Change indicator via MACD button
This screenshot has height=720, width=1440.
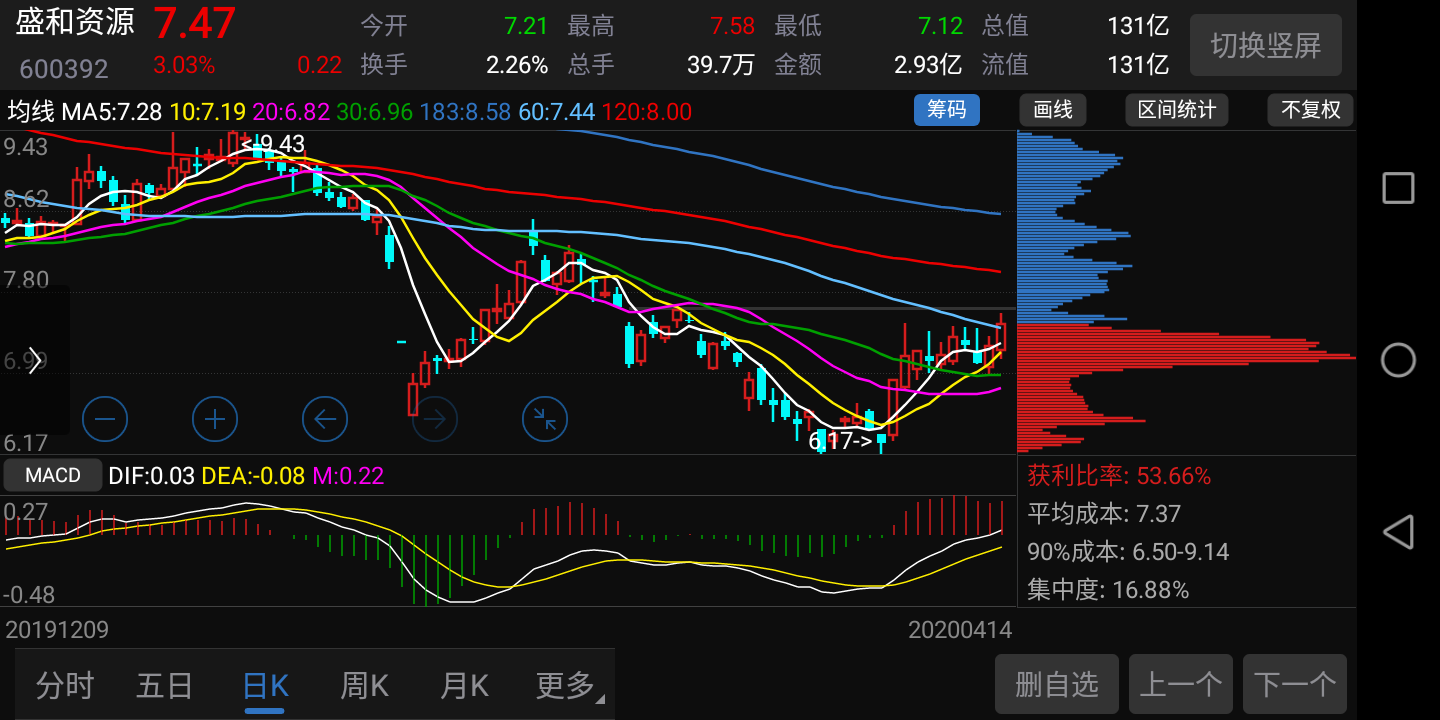[x=53, y=475]
